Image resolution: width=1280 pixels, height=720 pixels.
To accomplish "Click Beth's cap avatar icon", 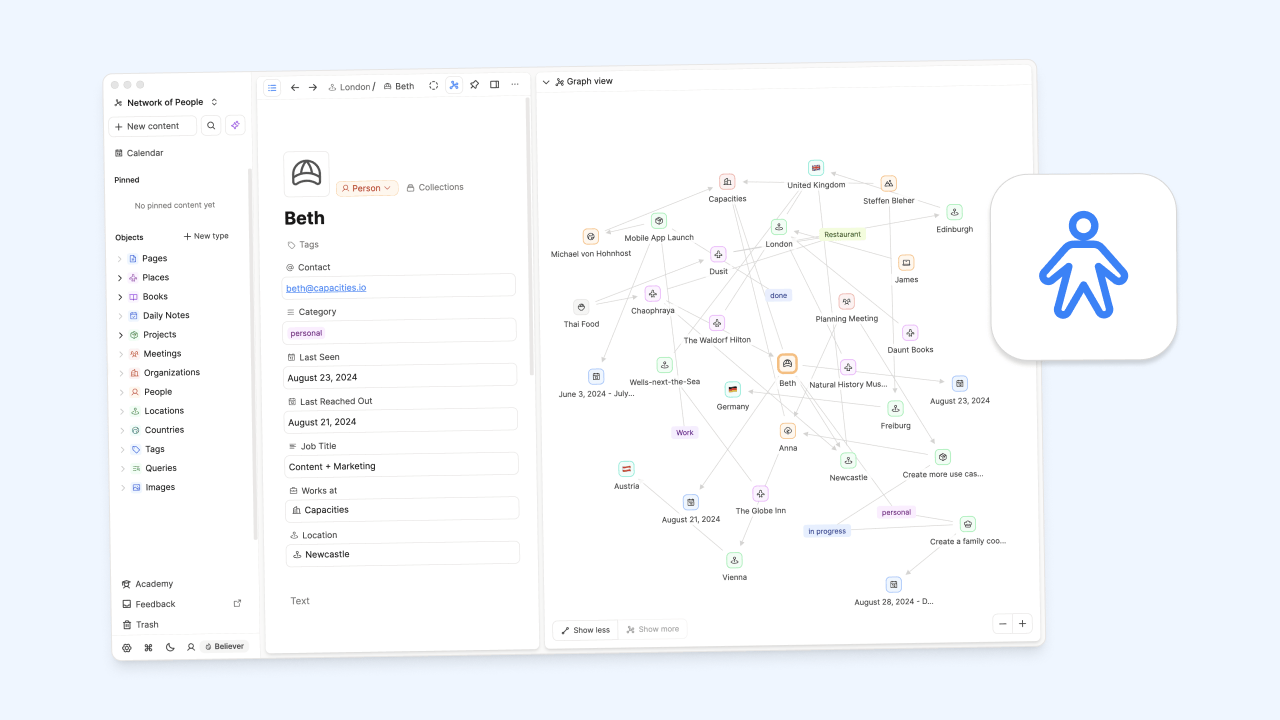I will pyautogui.click(x=306, y=174).
